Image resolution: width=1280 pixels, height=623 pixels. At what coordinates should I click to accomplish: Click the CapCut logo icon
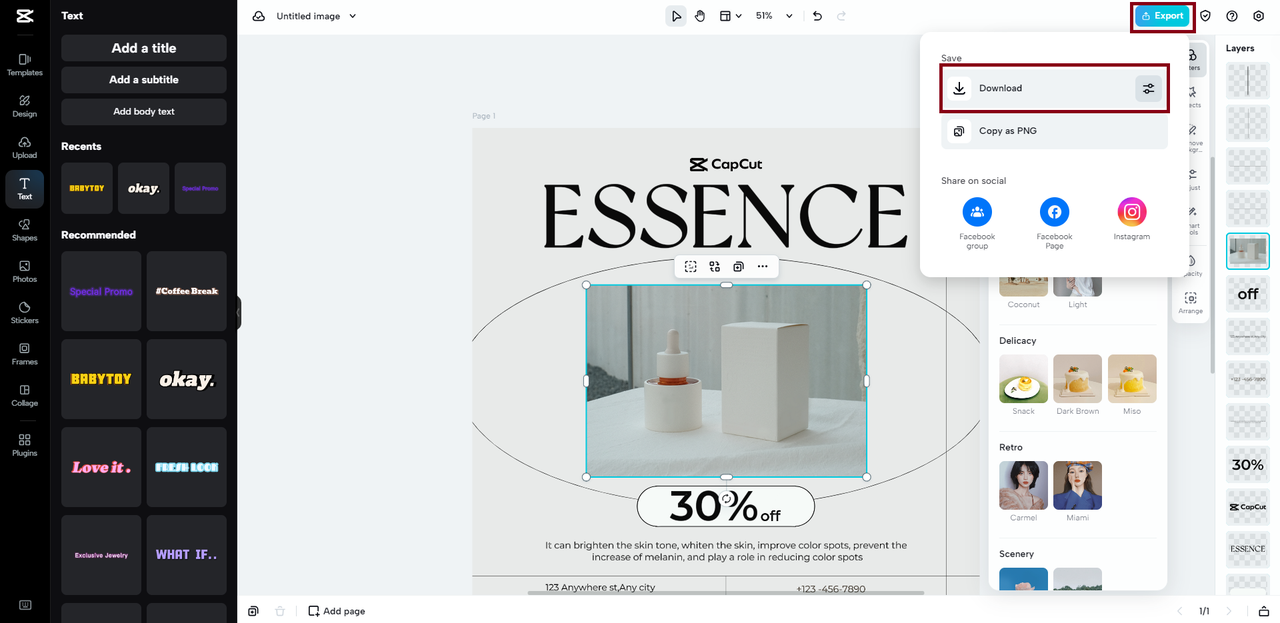click(x=24, y=16)
